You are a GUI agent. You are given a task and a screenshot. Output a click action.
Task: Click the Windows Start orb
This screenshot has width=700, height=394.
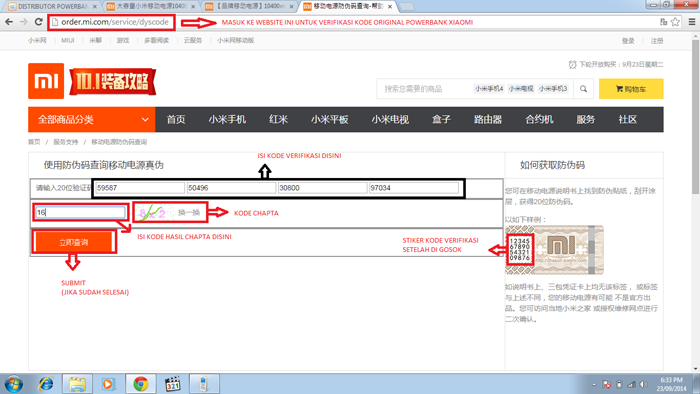(13, 384)
